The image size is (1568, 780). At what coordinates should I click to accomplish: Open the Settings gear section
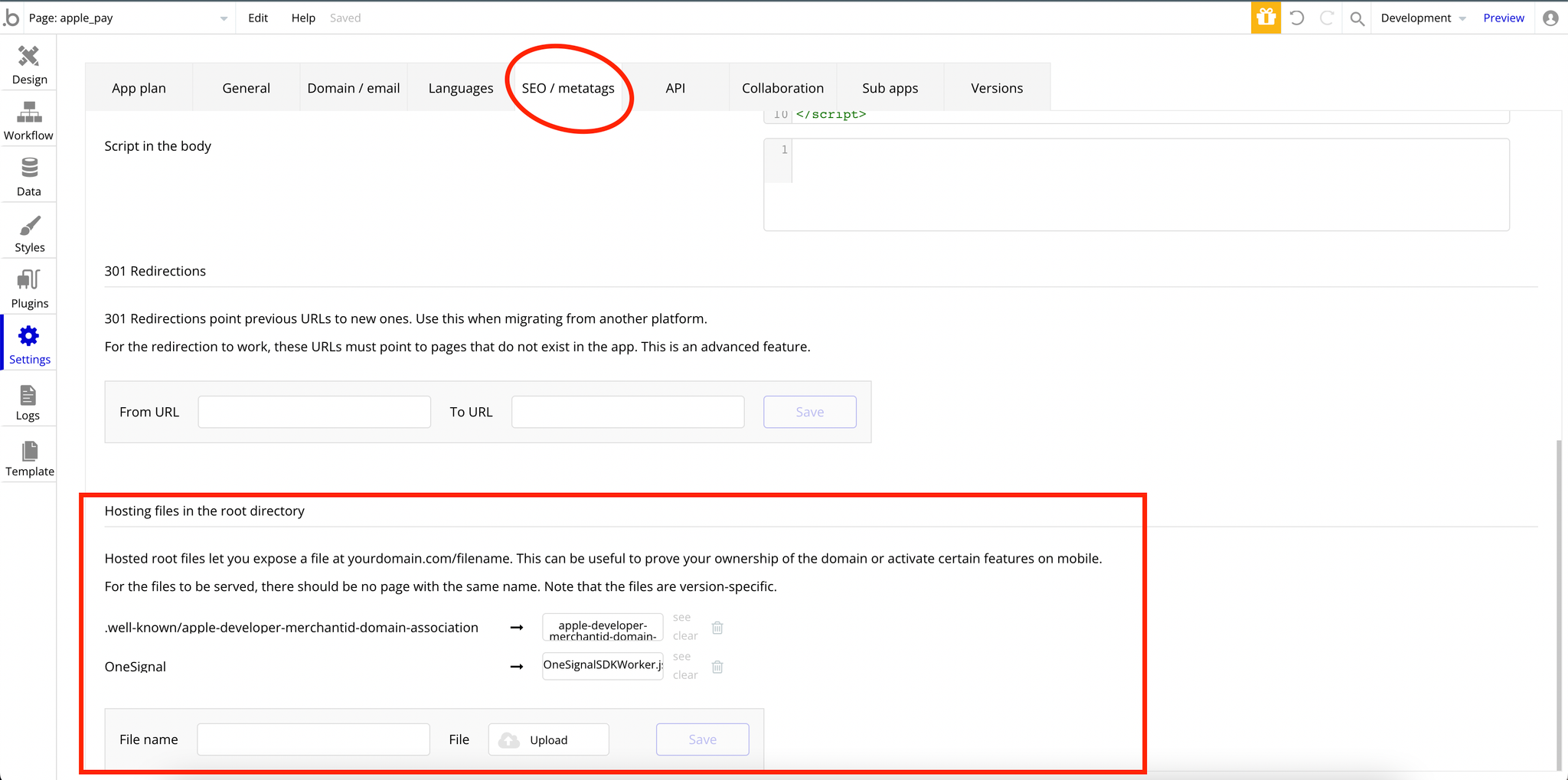pos(29,344)
